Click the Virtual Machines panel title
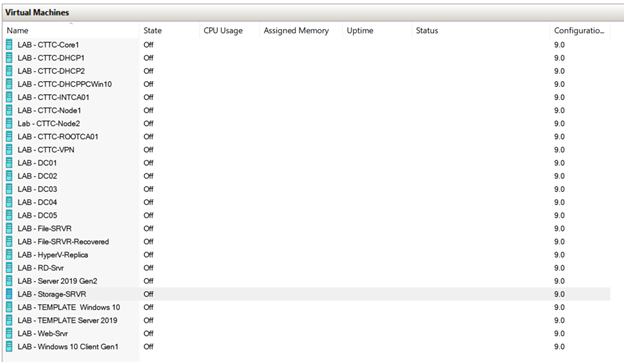This screenshot has width=624, height=362. (x=37, y=12)
